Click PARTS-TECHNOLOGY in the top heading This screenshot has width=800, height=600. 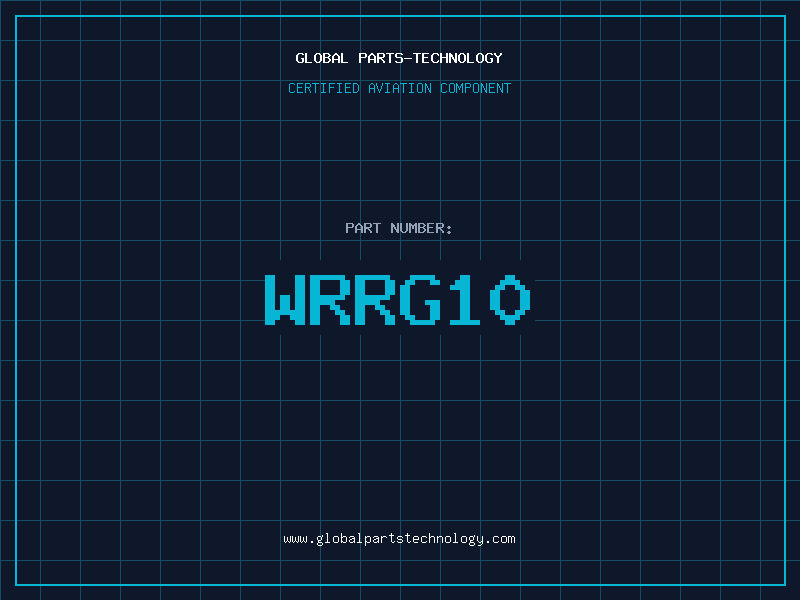(x=430, y=58)
